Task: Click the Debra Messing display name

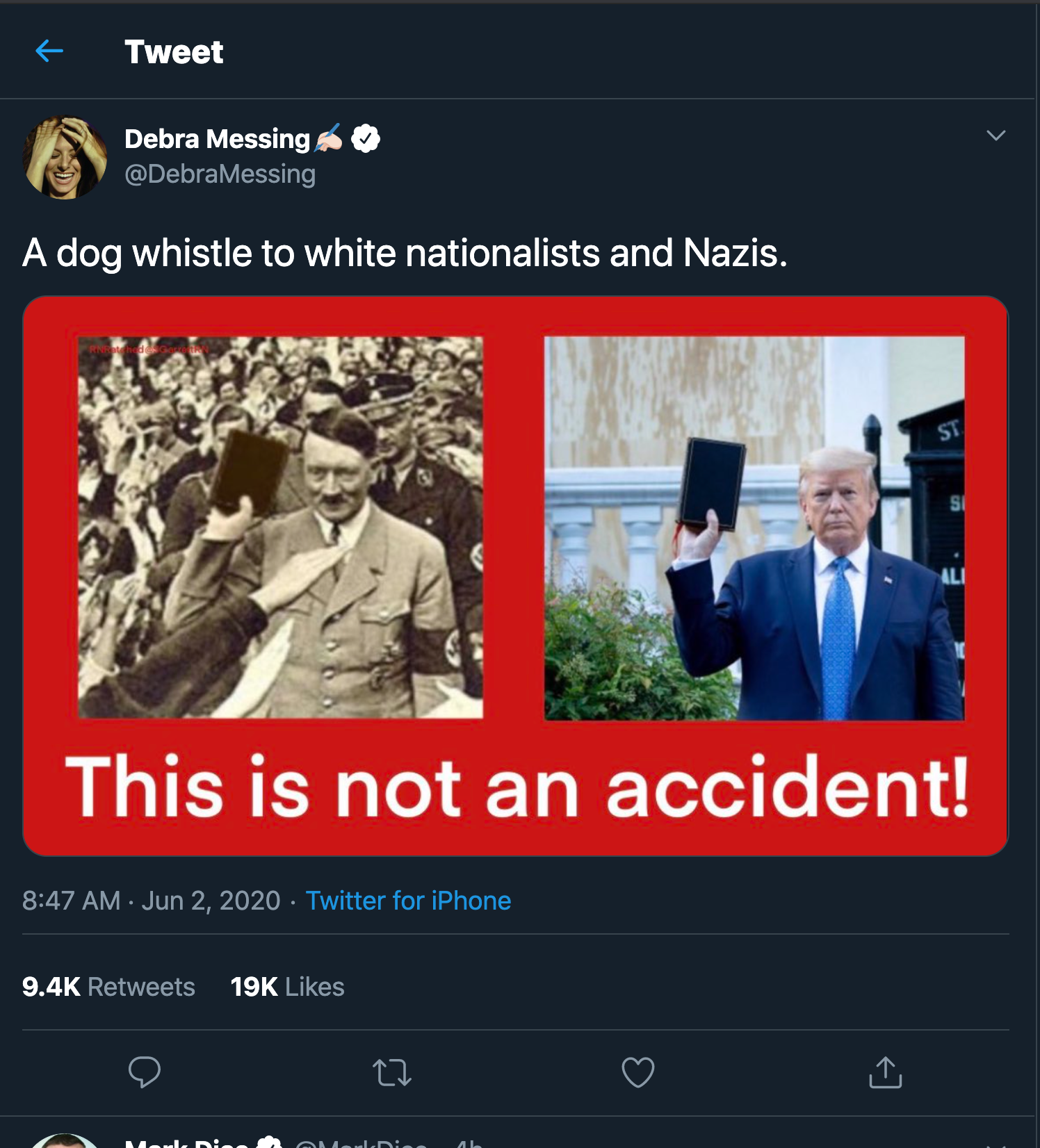Action: tap(217, 139)
